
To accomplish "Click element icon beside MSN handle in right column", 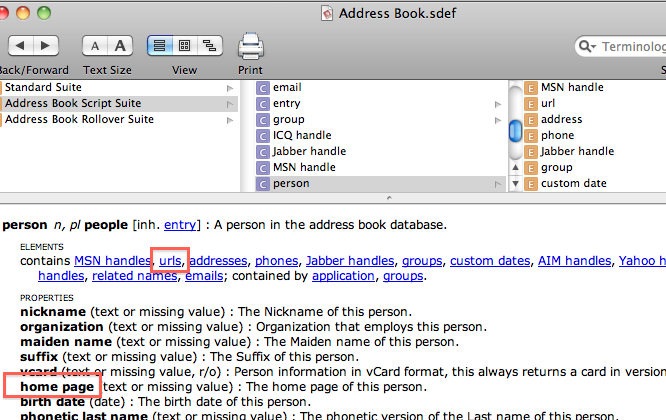I will point(531,88).
